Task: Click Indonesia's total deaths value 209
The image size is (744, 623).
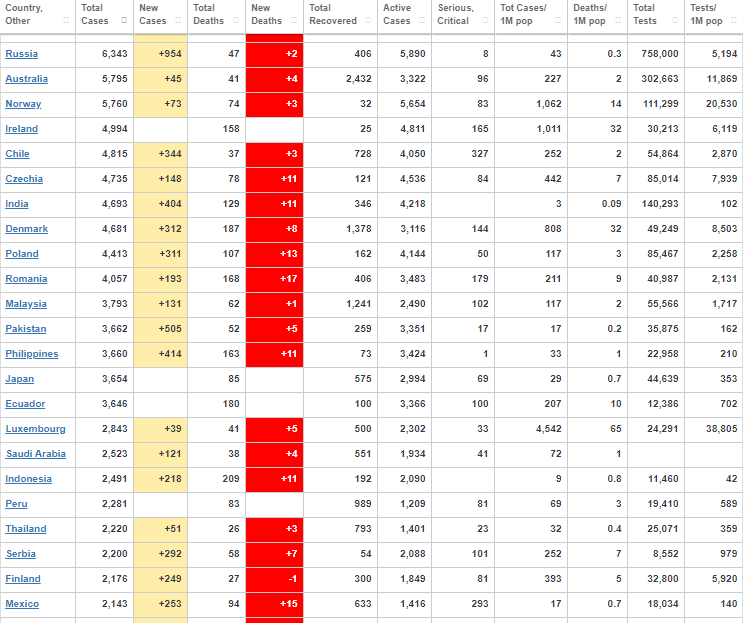Action: [231, 479]
